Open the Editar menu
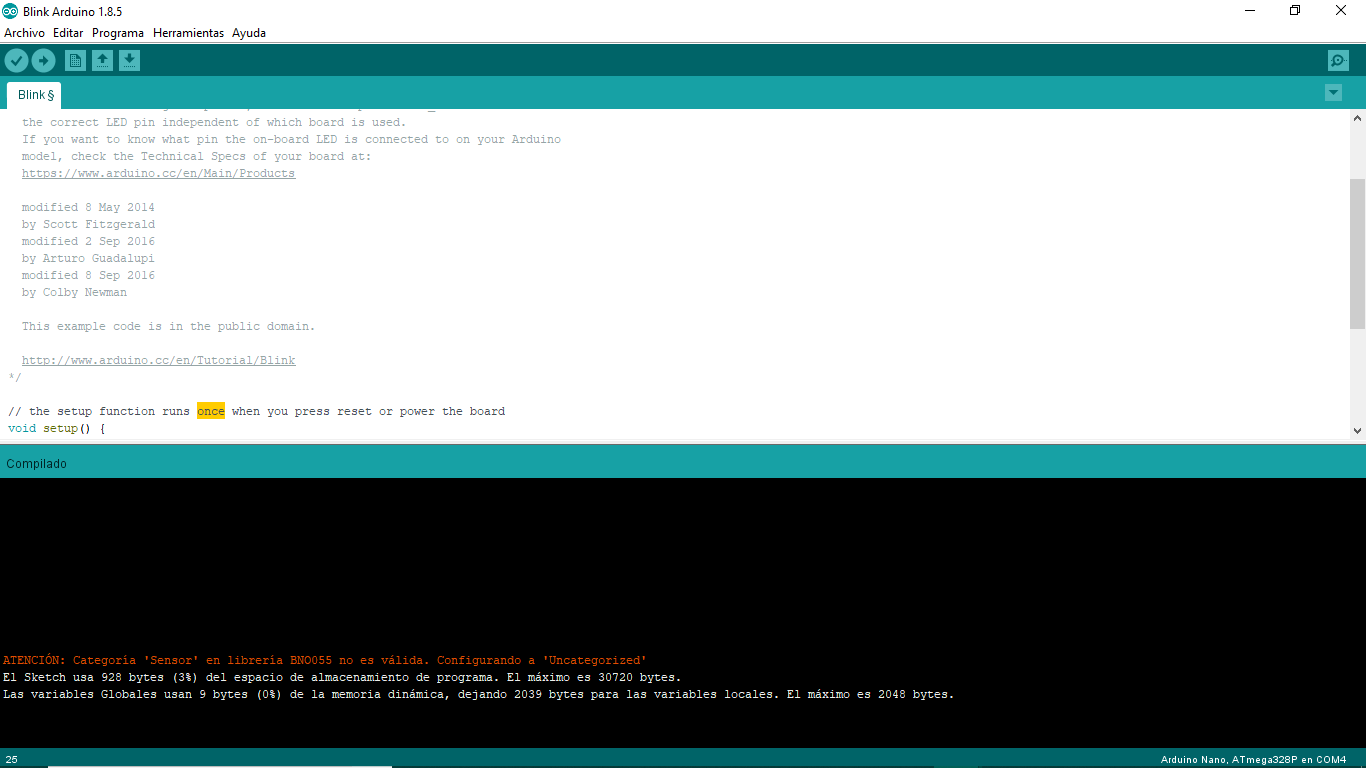 tap(68, 33)
